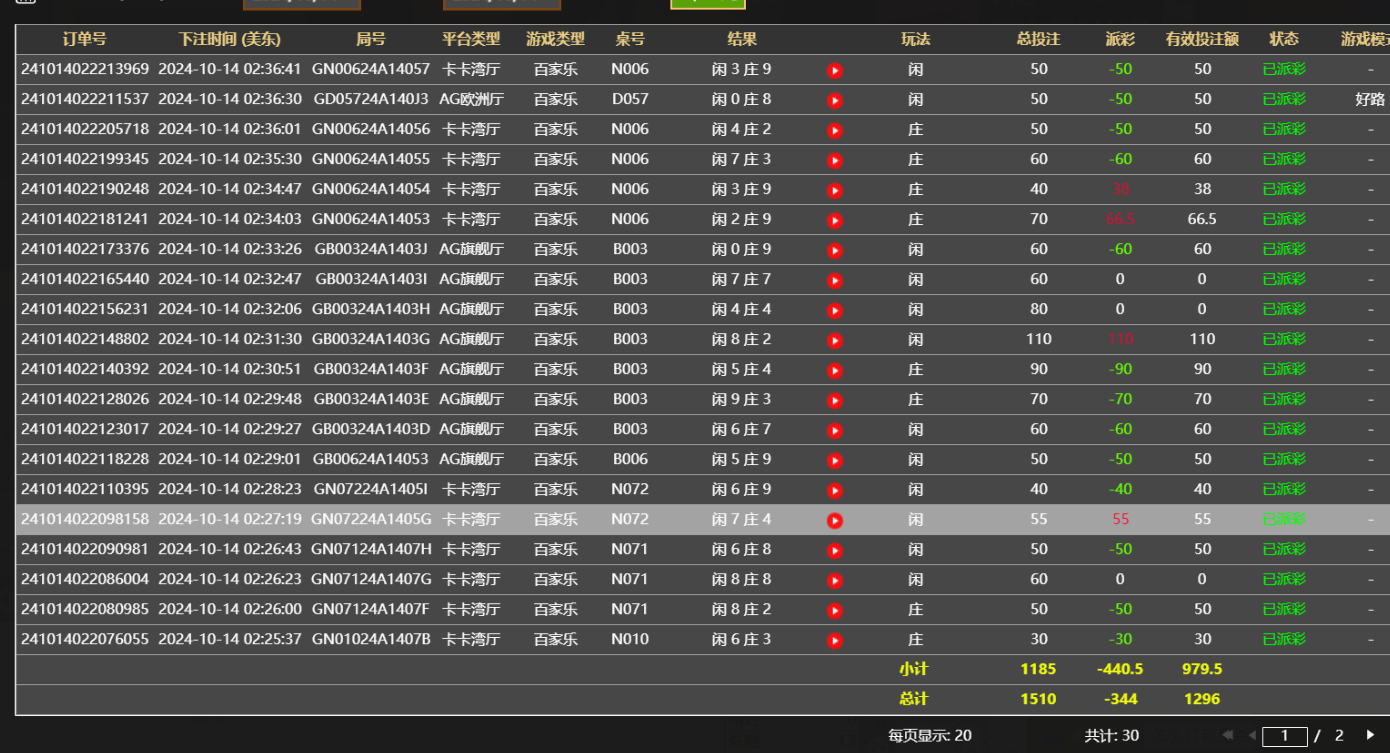The height and width of the screenshot is (753, 1390).
Task: Click result video icon on 闲8庄2 row
Action: [835, 339]
